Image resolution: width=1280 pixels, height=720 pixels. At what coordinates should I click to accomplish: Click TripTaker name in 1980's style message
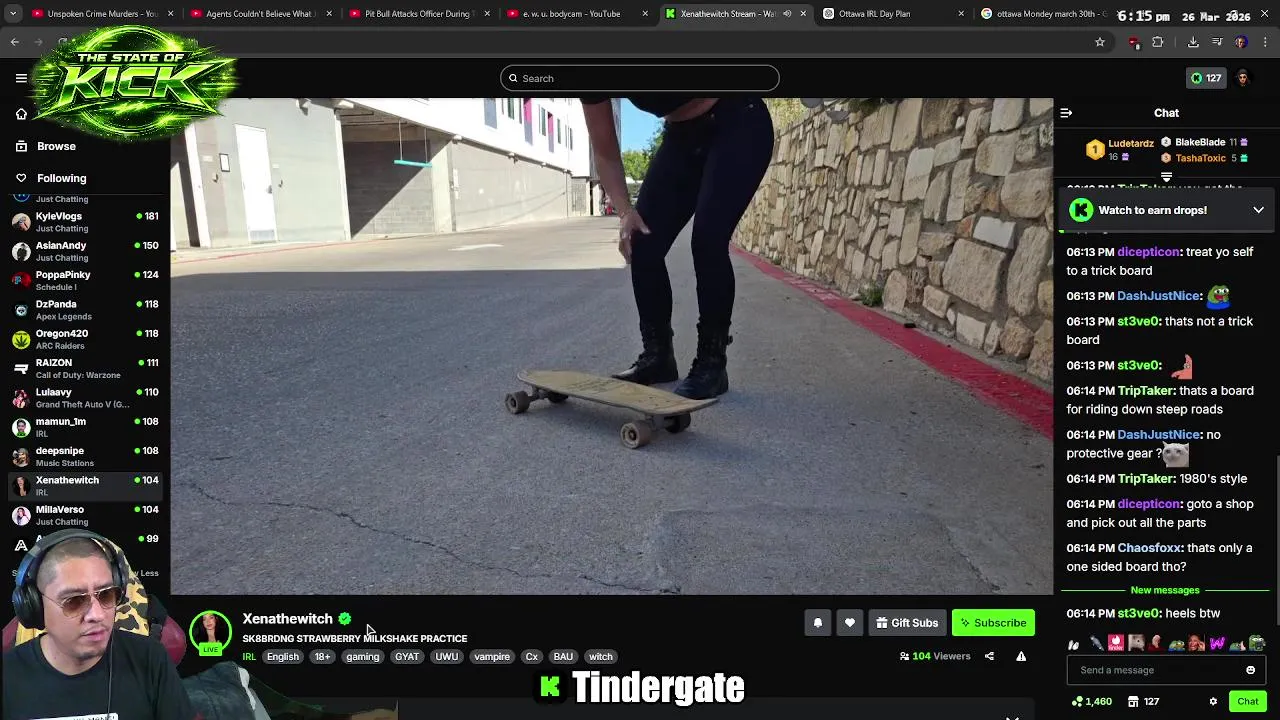(1146, 479)
